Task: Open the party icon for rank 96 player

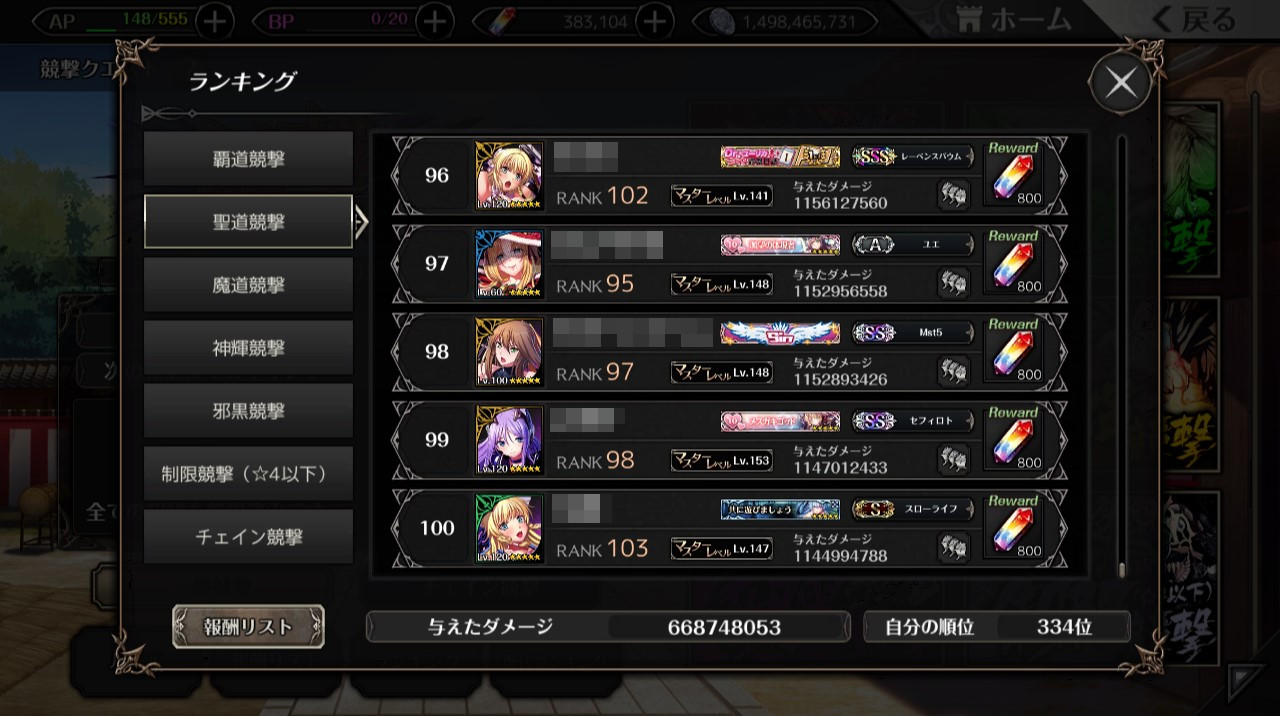Action: pyautogui.click(x=954, y=195)
